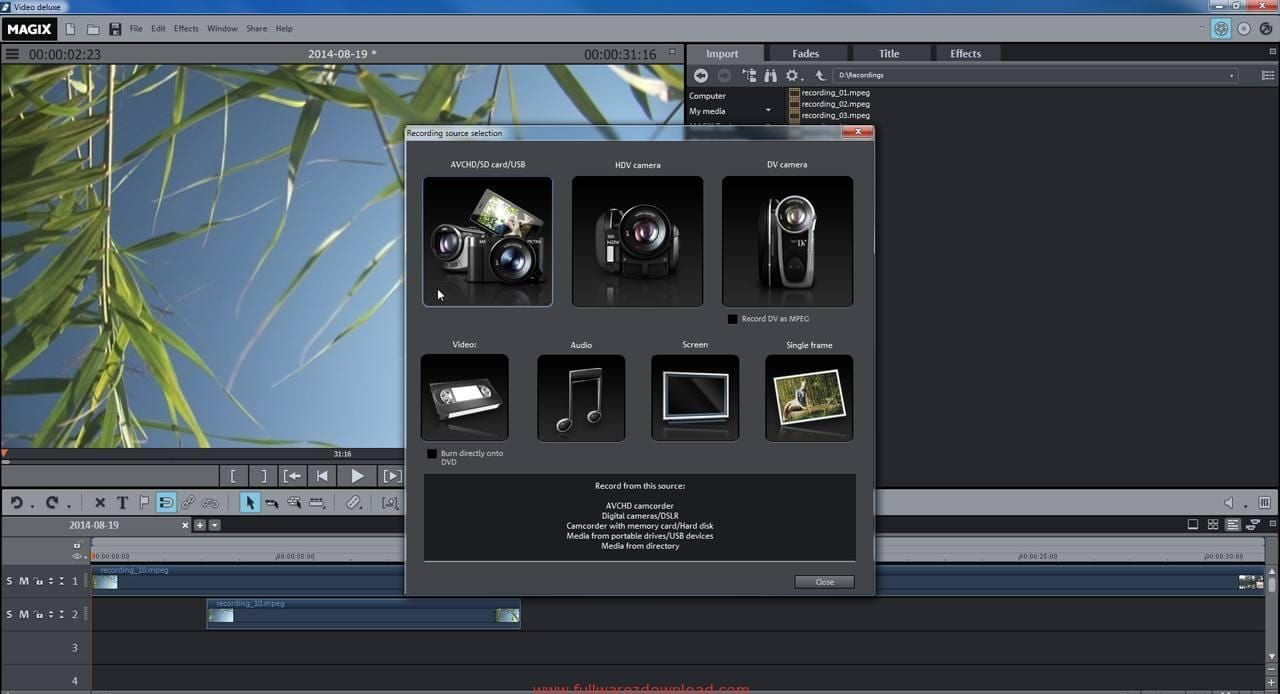Choose the Single frame source

point(809,397)
